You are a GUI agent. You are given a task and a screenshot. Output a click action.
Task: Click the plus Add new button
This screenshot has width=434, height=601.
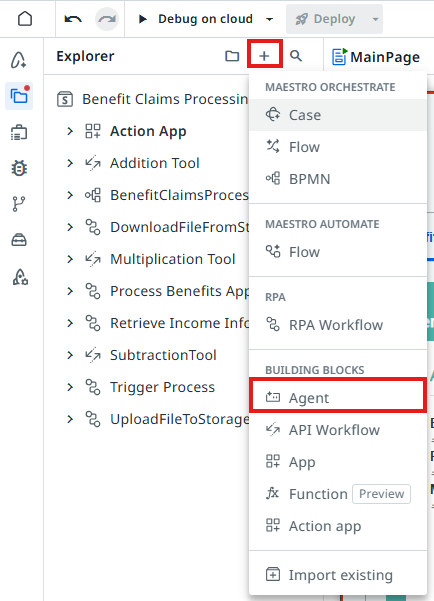point(264,56)
